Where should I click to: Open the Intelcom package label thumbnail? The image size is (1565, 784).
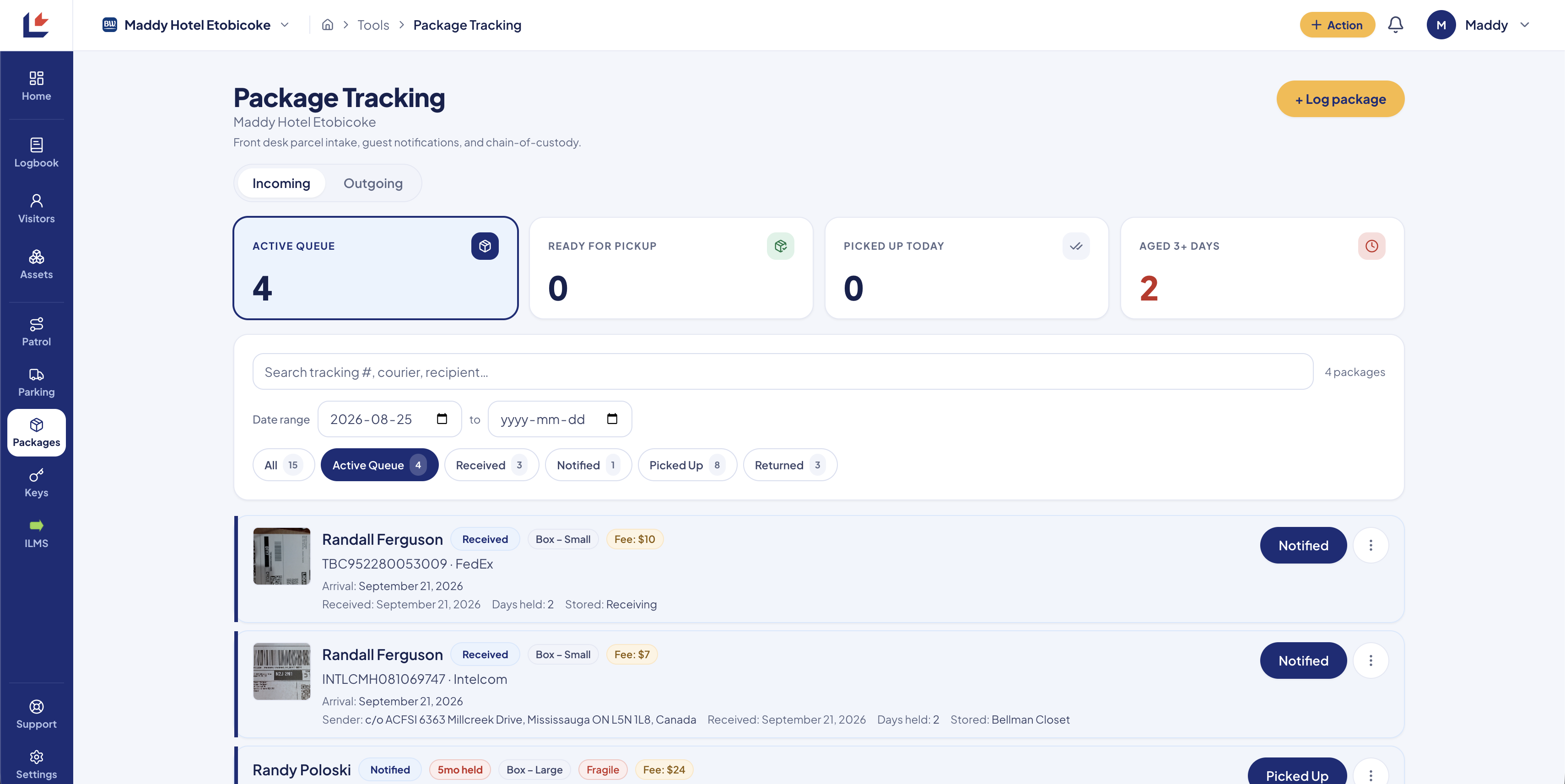click(x=281, y=671)
